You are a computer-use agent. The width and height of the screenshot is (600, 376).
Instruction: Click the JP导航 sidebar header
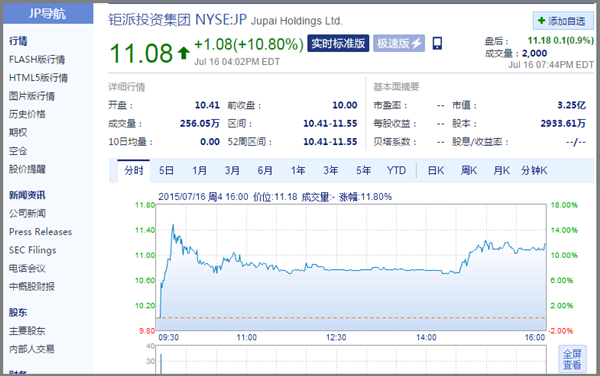tap(48, 13)
